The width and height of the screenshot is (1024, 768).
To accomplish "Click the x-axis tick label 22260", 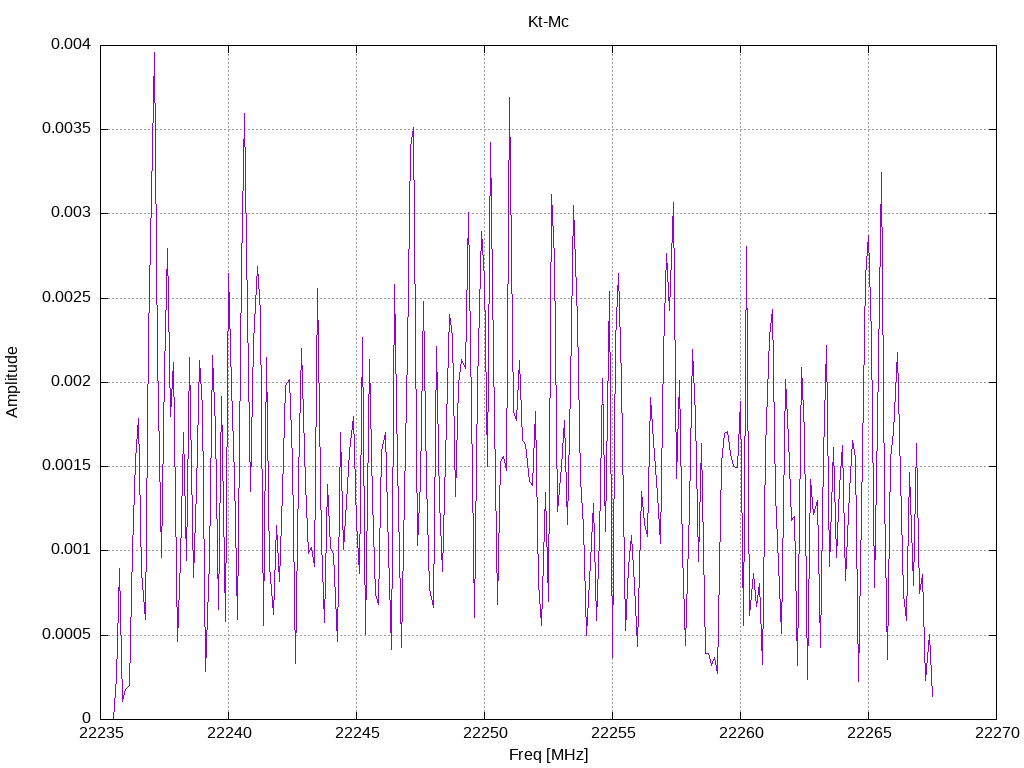I will click(741, 733).
